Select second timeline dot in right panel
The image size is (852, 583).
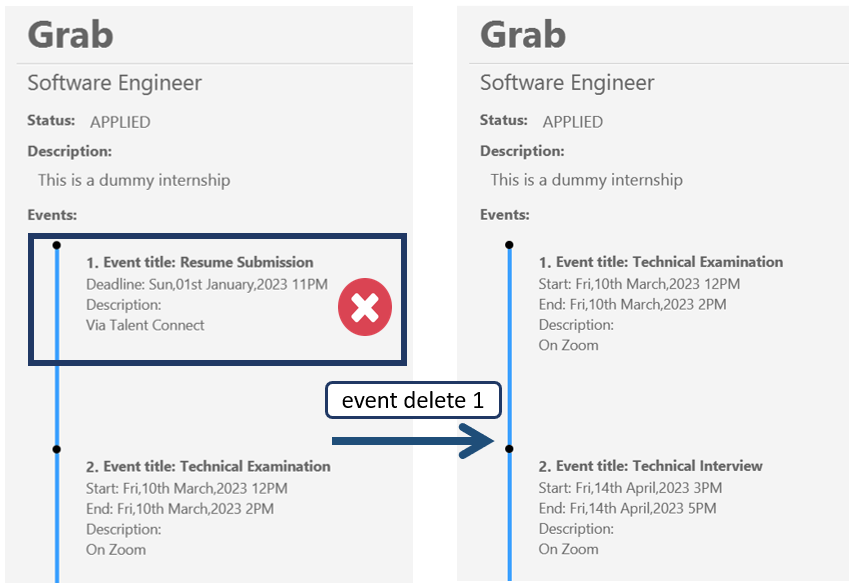point(509,449)
